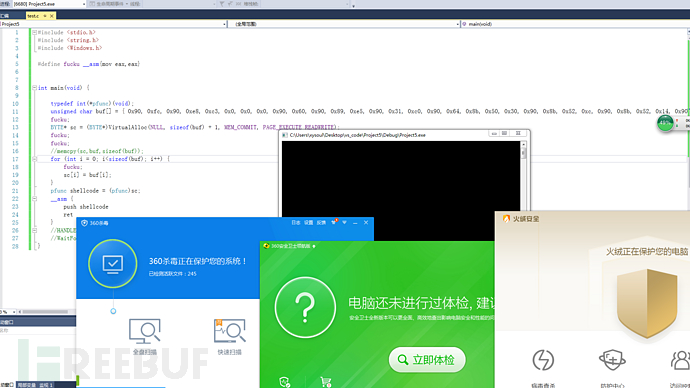Click the typedef int(*pfunc)(void) line
Image resolution: width=690 pixels, height=388 pixels.
(x=92, y=103)
